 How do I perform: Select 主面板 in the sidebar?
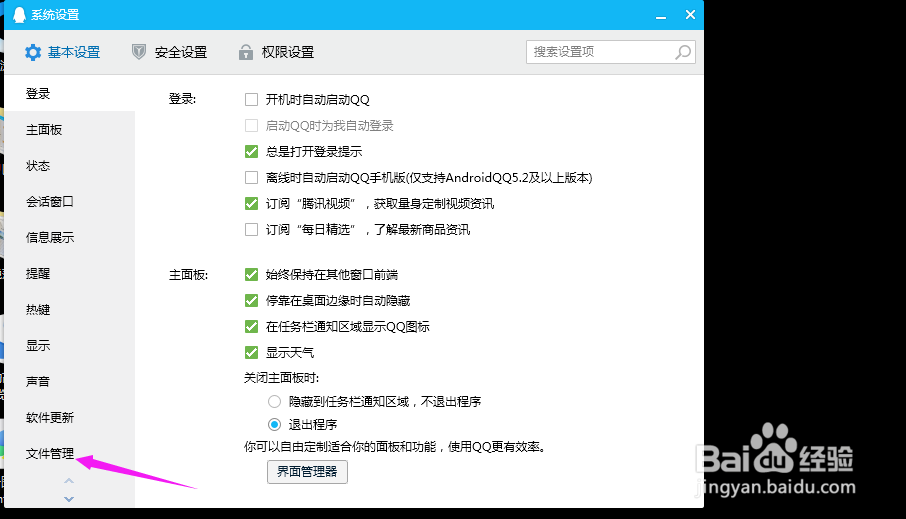[x=69, y=129]
